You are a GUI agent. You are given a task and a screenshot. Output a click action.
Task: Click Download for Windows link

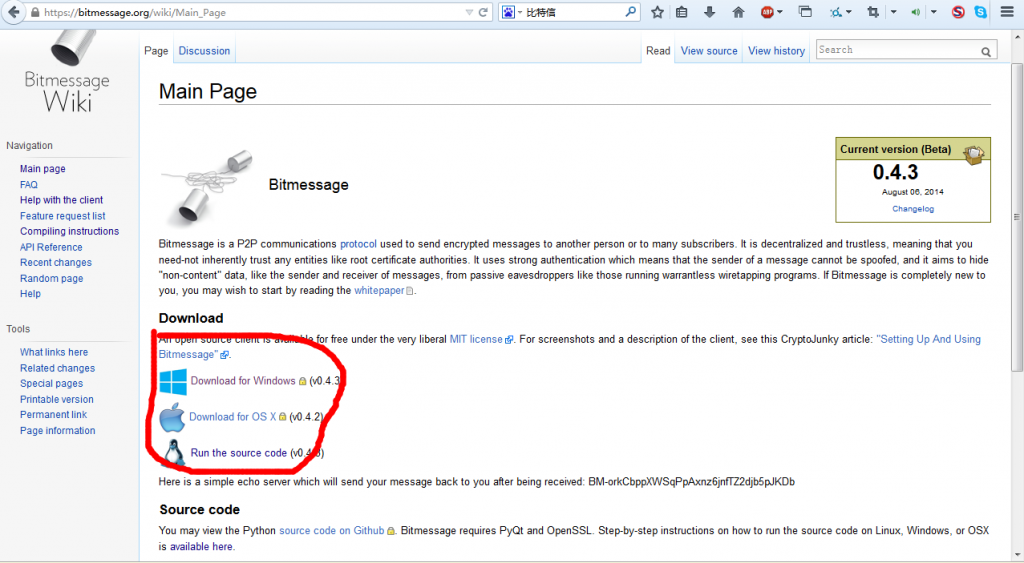pos(243,381)
